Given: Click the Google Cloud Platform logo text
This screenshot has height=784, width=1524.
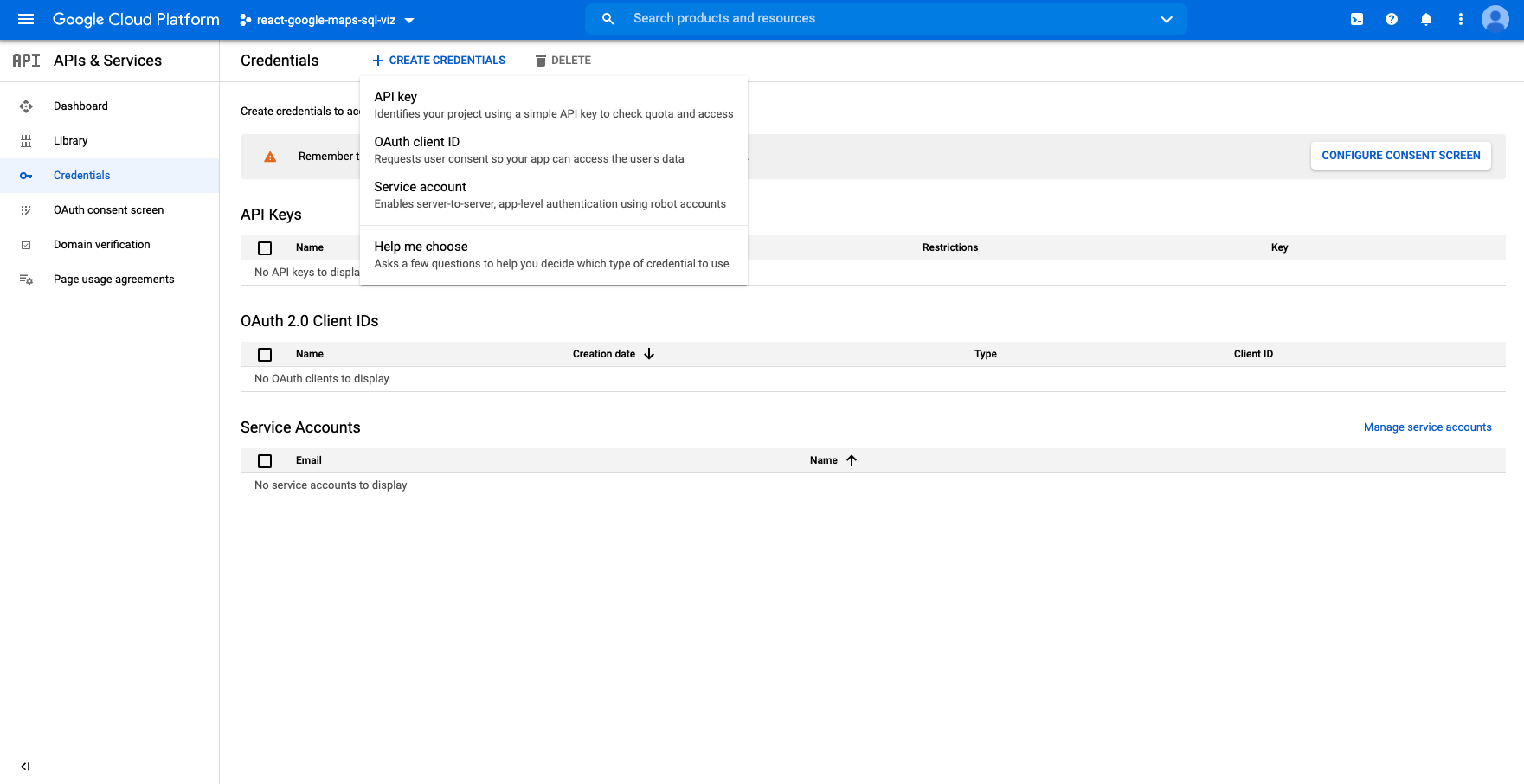Looking at the screenshot, I should [136, 19].
